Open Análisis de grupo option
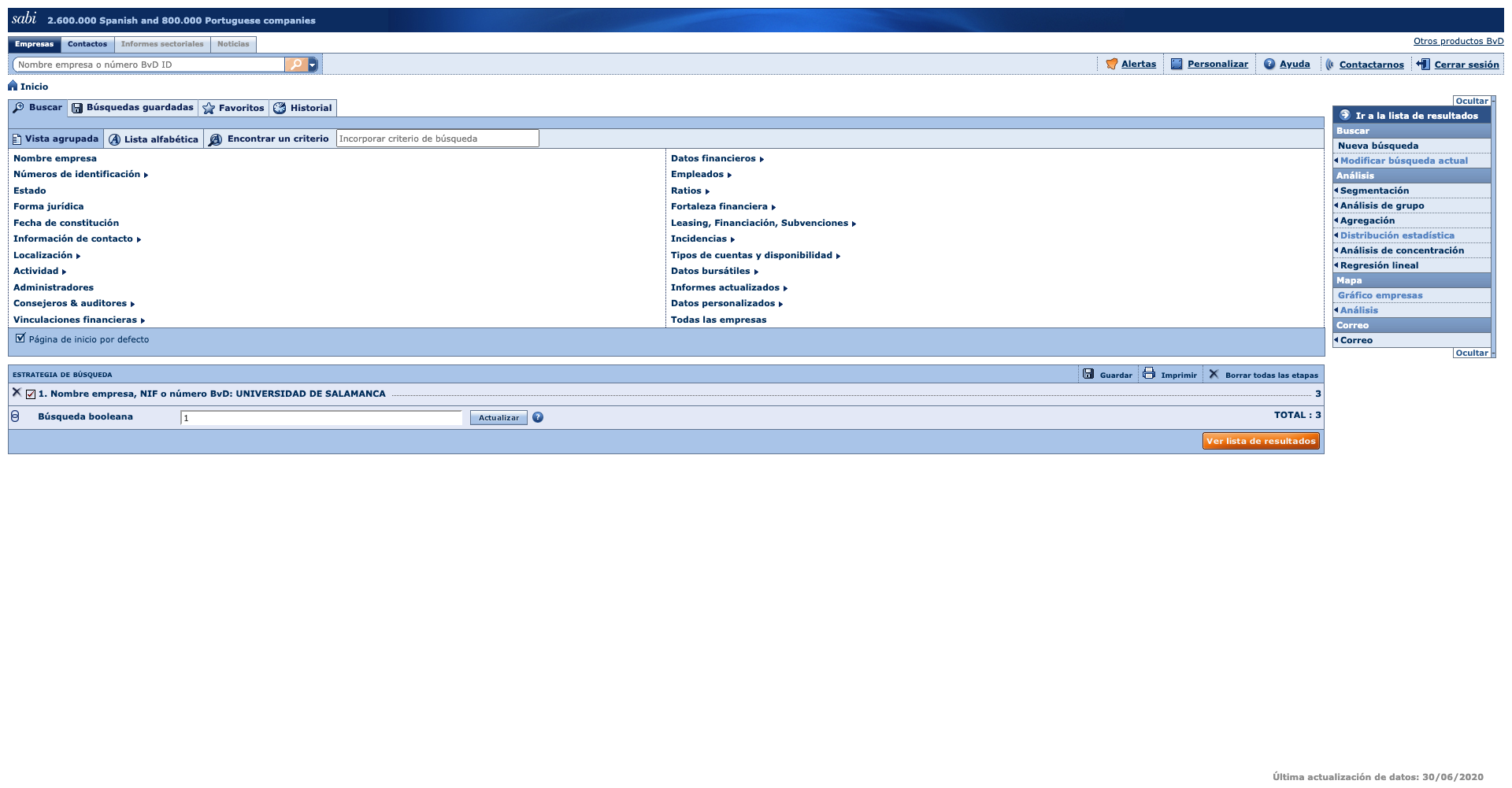This screenshot has width=1512, height=788. tap(1382, 205)
